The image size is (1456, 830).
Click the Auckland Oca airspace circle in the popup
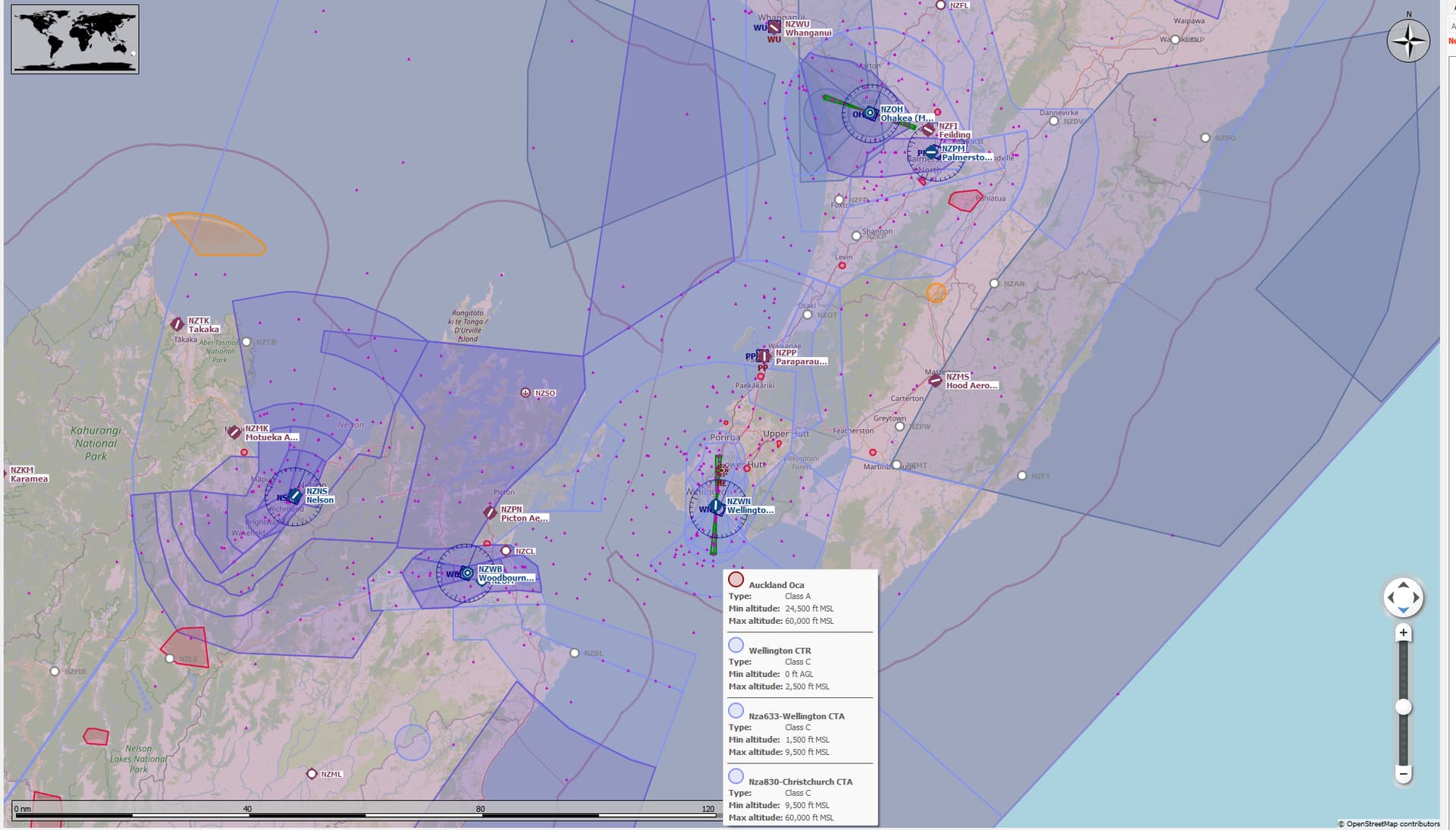click(736, 584)
